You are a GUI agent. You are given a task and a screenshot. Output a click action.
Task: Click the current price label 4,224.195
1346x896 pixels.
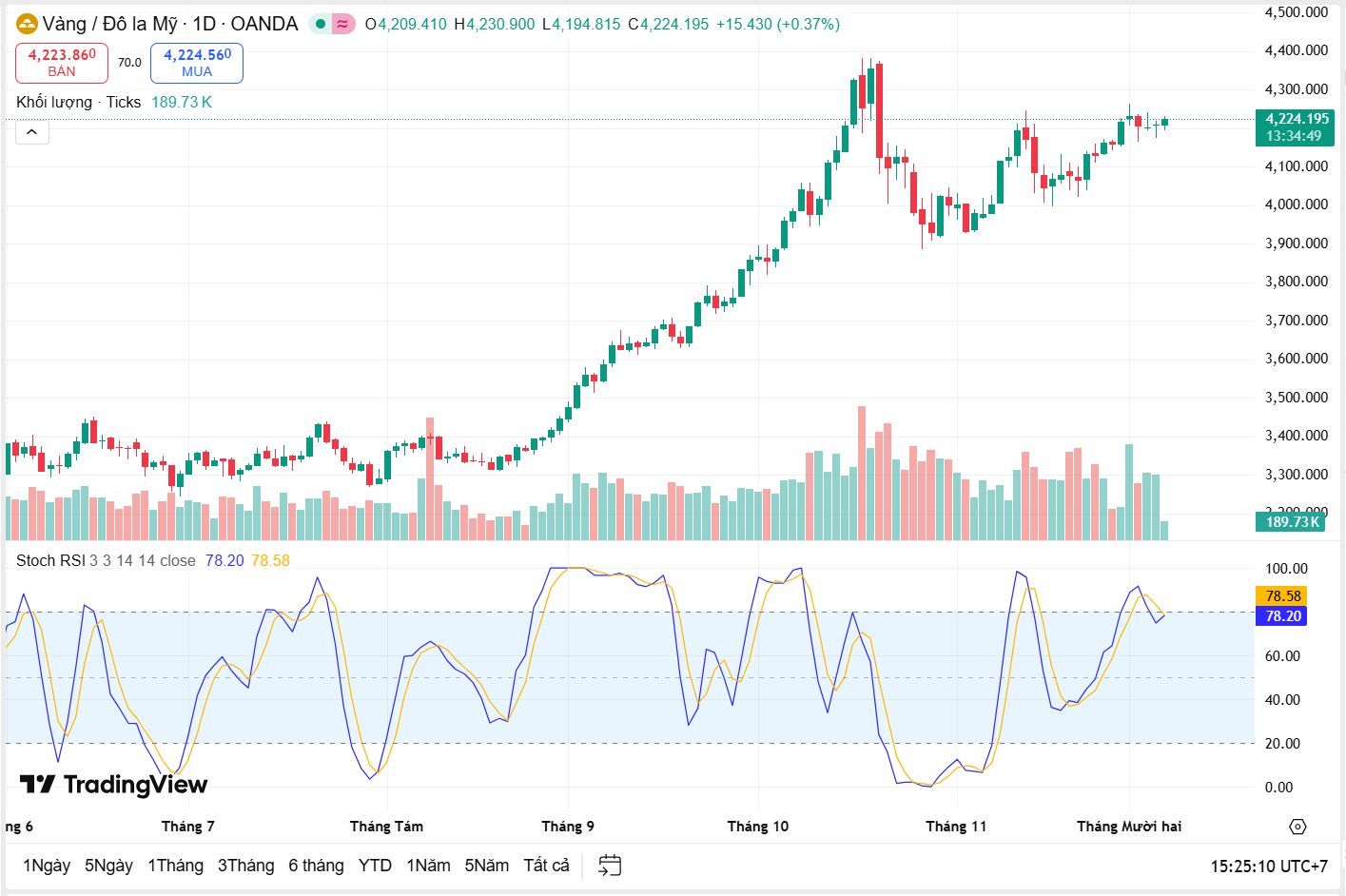click(1296, 119)
